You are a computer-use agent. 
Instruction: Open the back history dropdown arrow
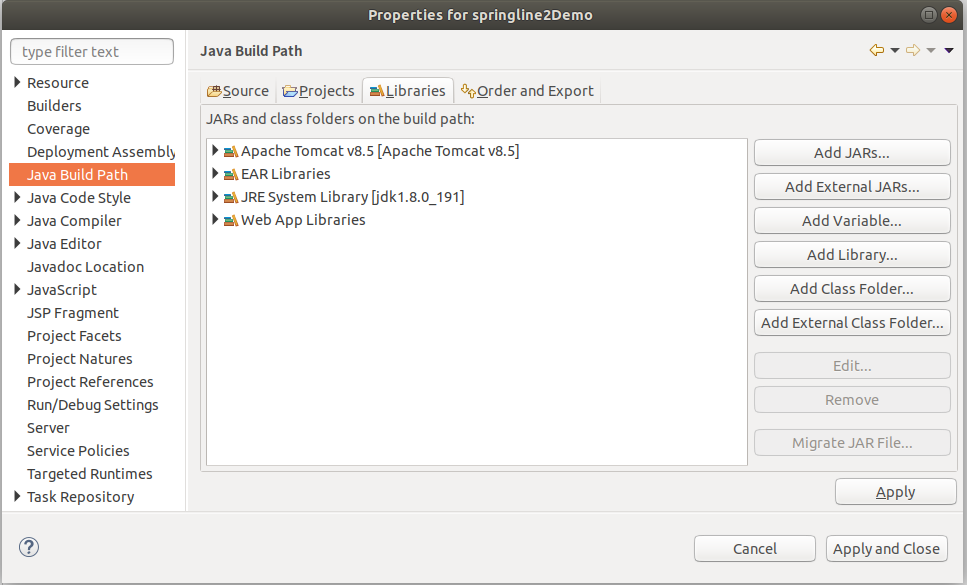[x=895, y=51]
